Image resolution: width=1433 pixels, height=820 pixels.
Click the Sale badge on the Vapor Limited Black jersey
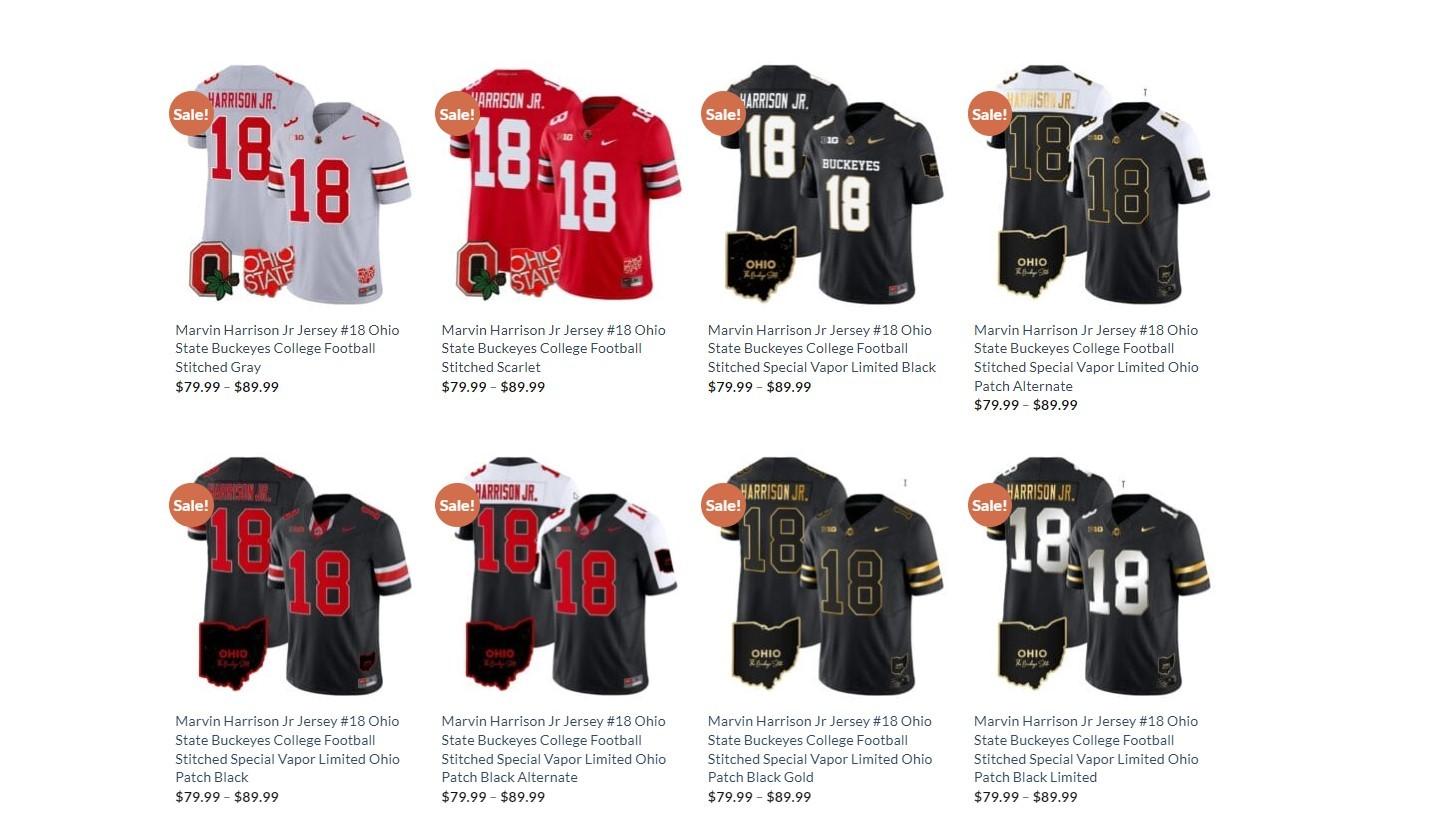pos(723,113)
